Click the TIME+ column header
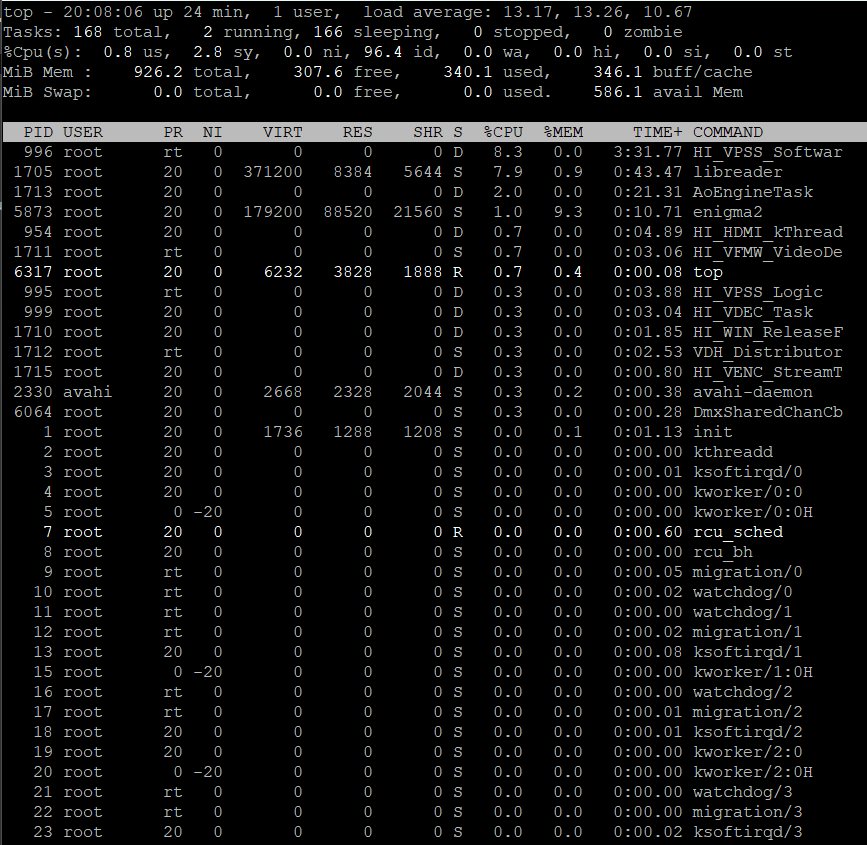Screen dimensions: 867x845 pyautogui.click(x=657, y=132)
